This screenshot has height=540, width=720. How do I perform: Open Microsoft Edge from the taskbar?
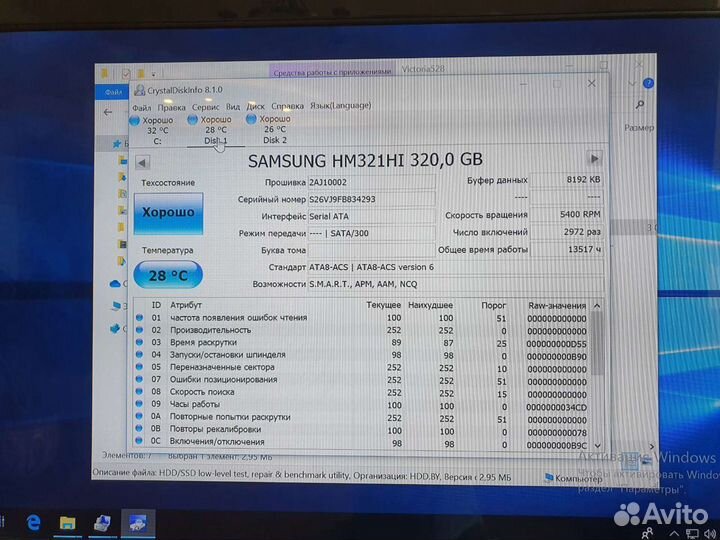coord(34,523)
